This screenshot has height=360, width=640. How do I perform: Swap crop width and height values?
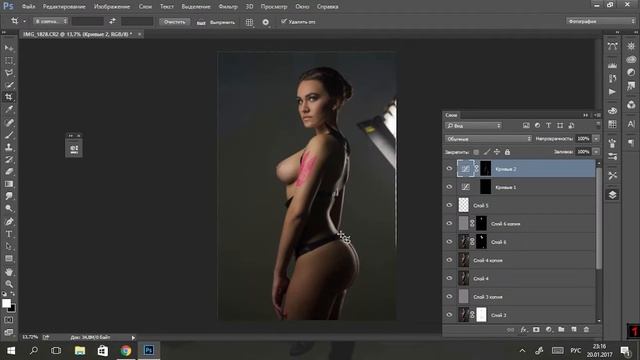point(112,21)
